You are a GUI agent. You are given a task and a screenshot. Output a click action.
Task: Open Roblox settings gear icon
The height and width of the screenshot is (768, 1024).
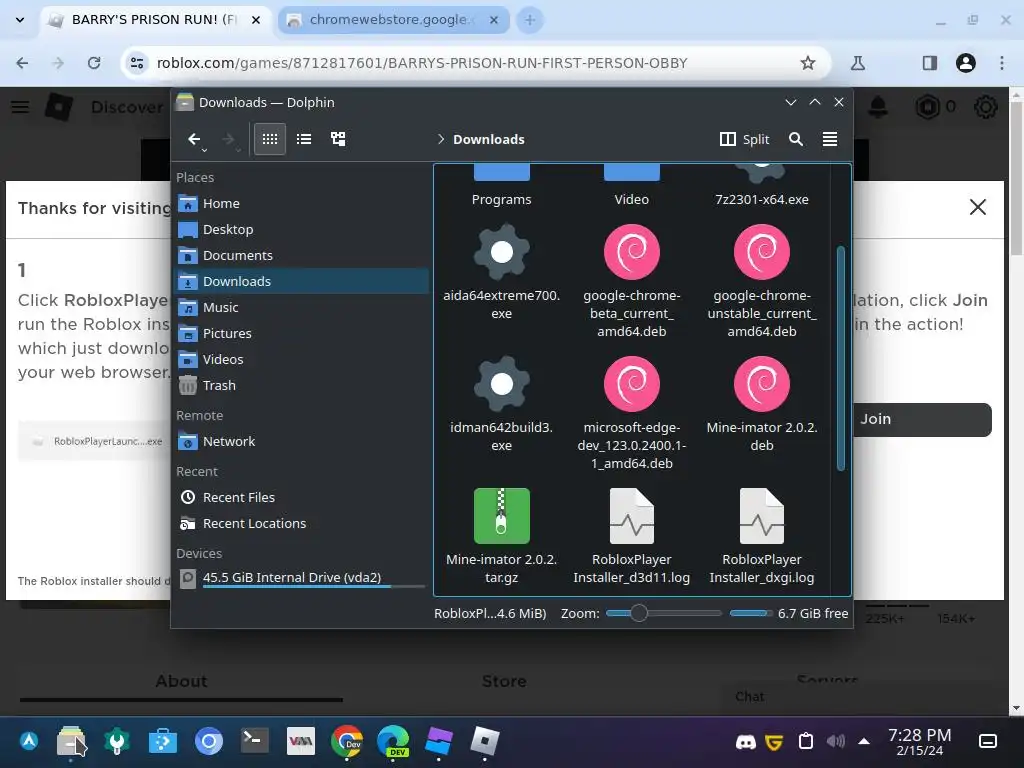click(x=985, y=106)
